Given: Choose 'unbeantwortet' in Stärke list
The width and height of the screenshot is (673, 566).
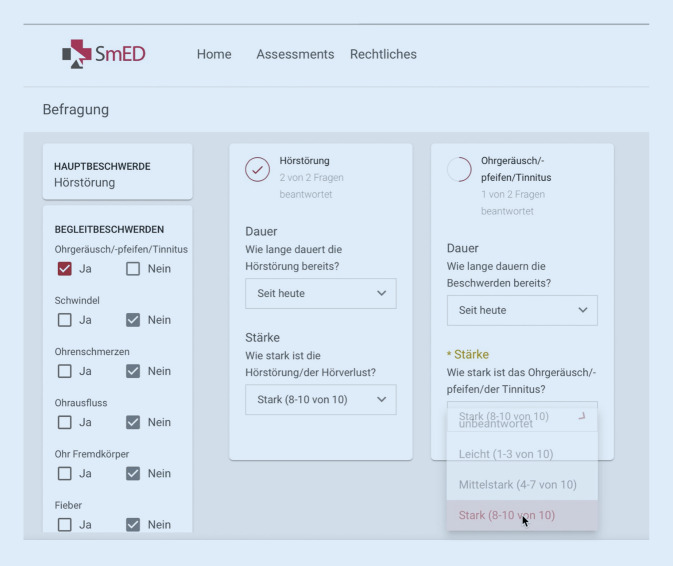Looking at the screenshot, I should 522,424.
